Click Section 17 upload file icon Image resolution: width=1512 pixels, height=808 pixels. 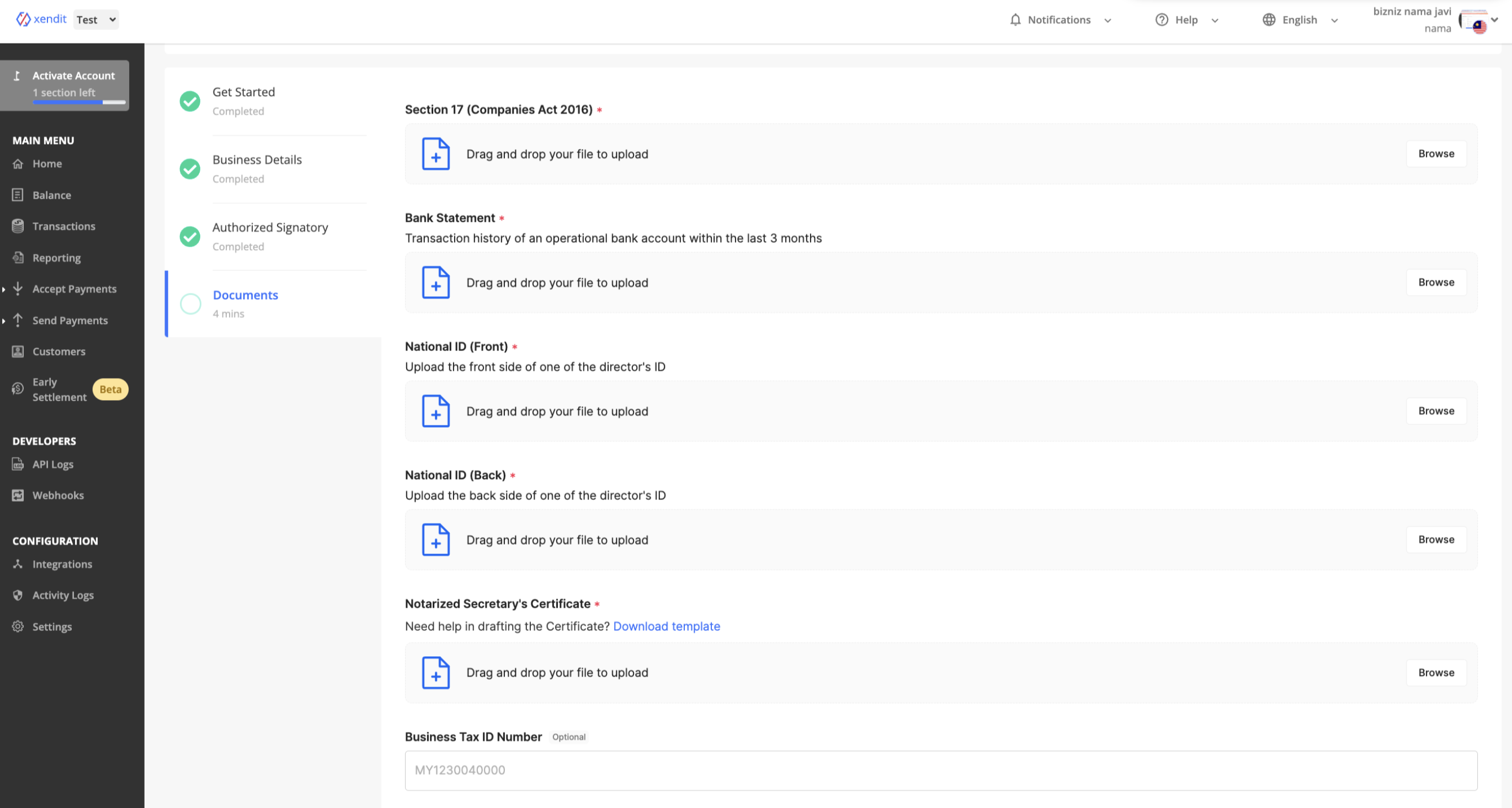436,154
